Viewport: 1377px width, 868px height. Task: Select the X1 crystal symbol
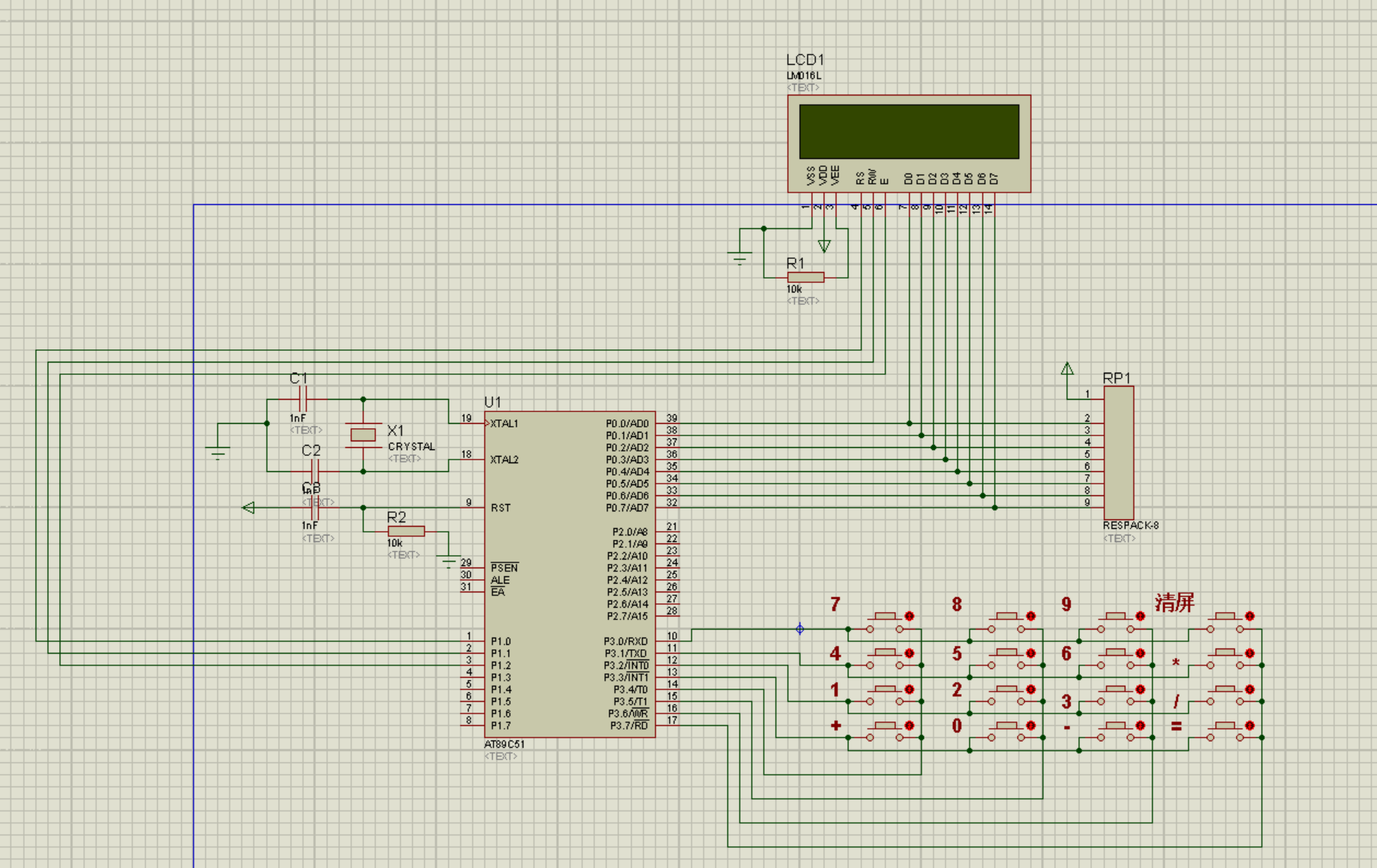coord(363,435)
